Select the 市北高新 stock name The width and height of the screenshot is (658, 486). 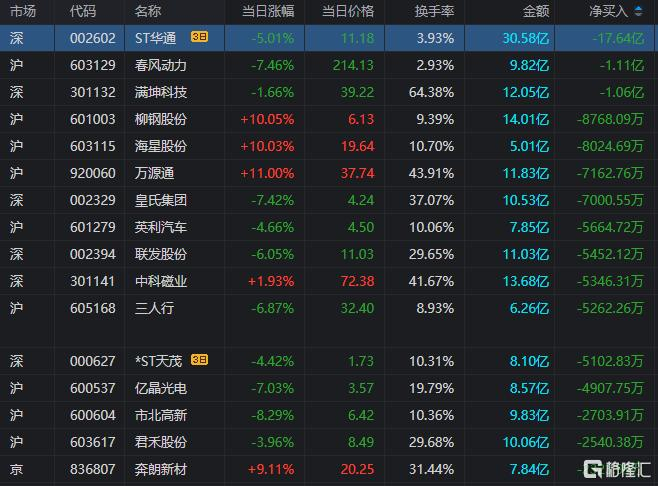pos(161,415)
